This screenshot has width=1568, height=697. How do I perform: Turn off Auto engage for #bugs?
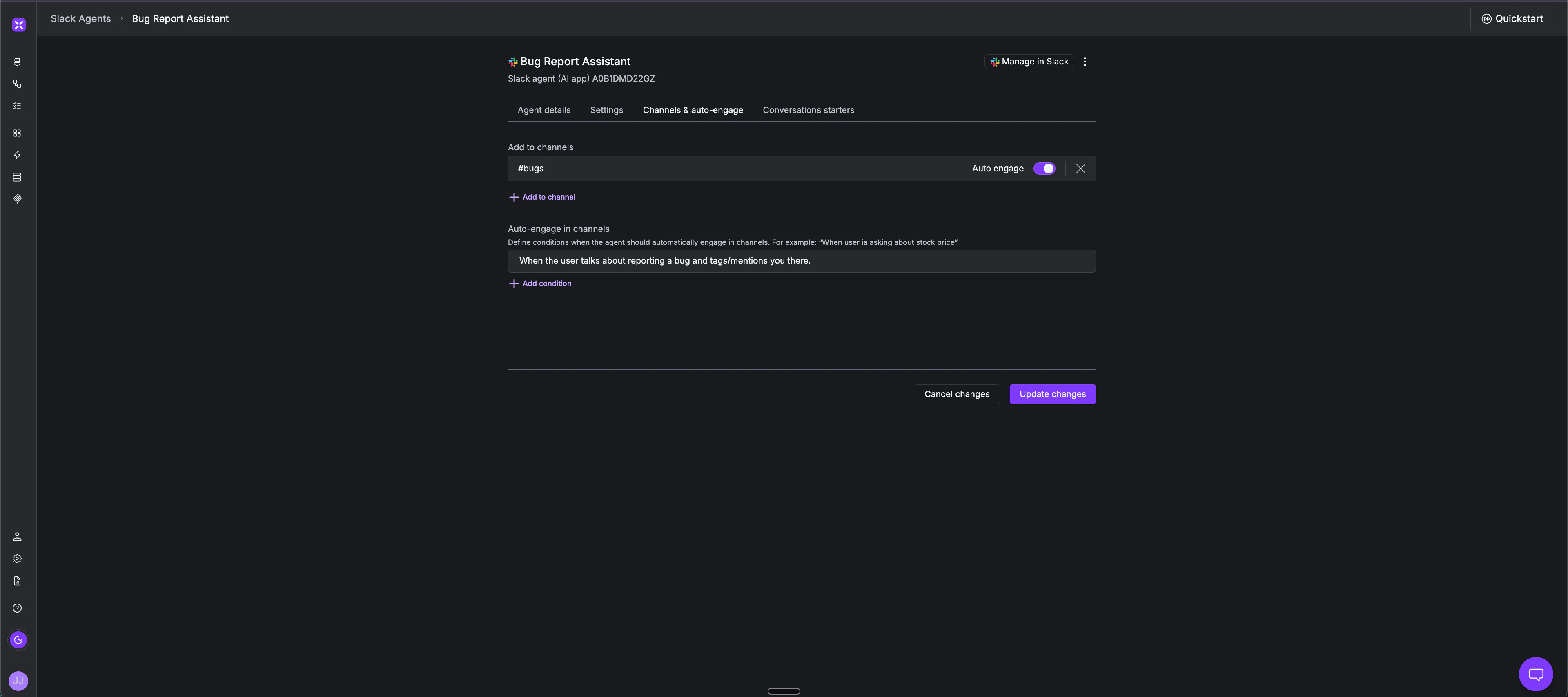[x=1045, y=169]
